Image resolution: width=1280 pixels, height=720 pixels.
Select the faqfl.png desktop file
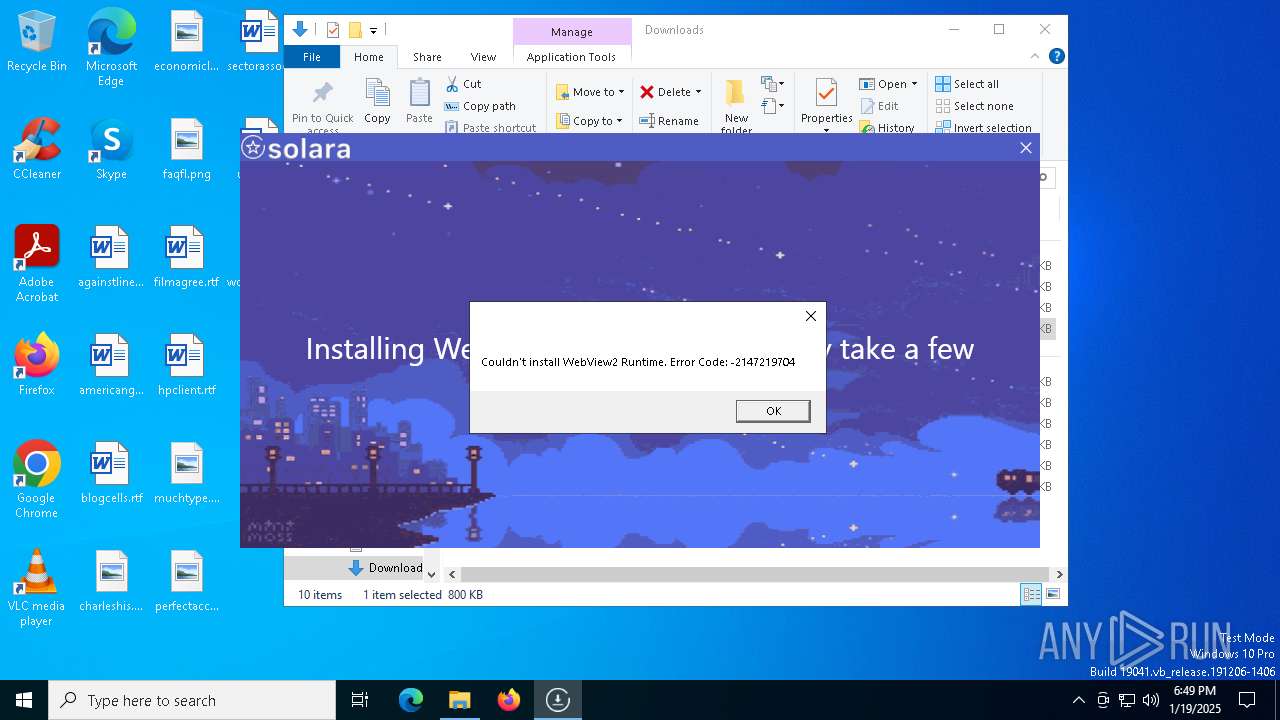pyautogui.click(x=187, y=149)
